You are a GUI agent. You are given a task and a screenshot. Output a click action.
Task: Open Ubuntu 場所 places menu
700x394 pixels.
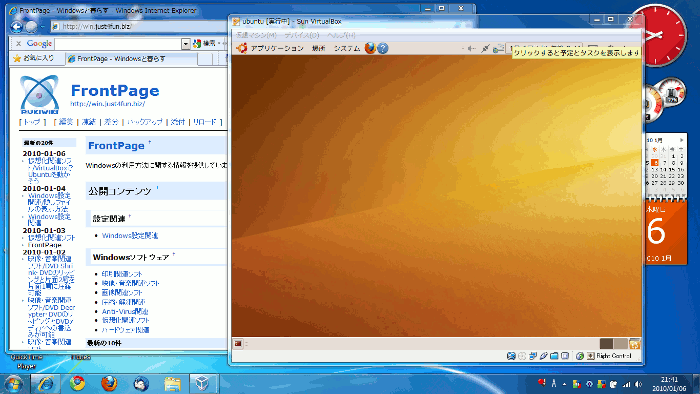coord(318,48)
